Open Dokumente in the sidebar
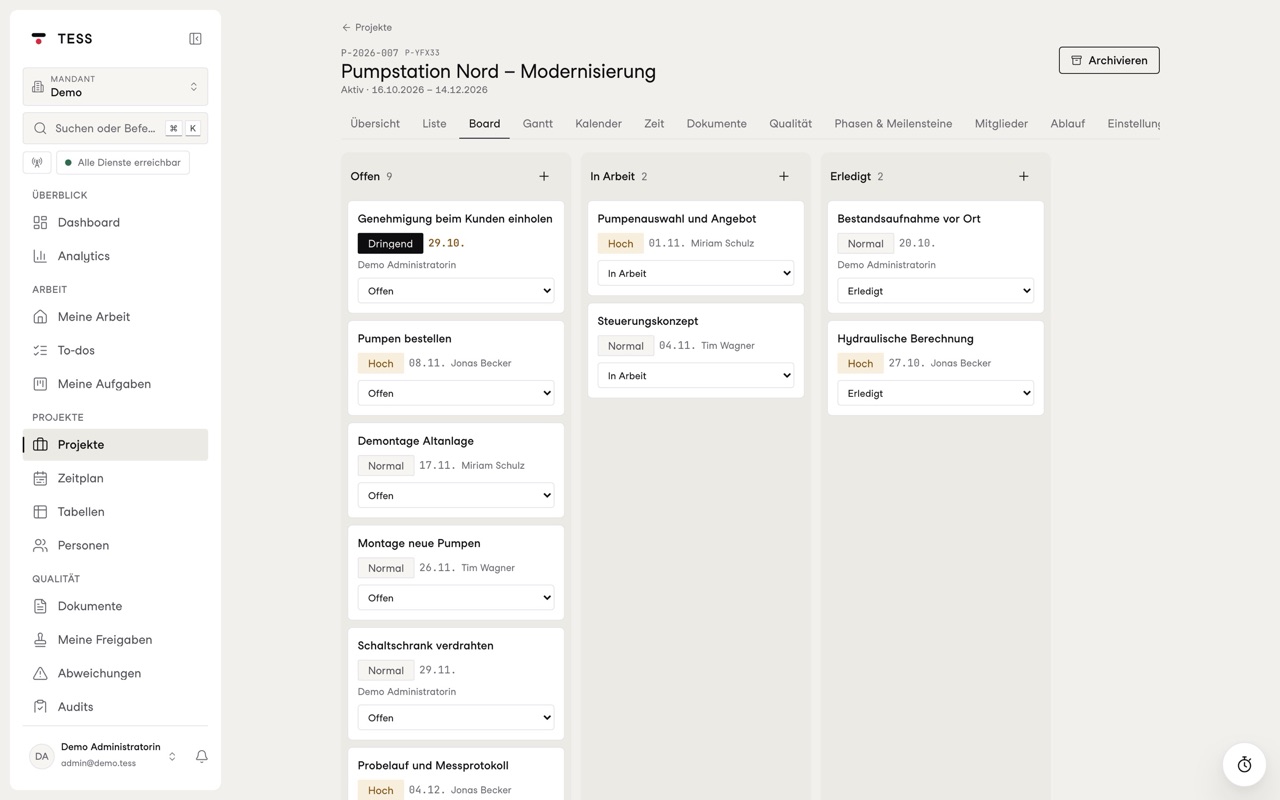1280x800 pixels. click(115, 606)
